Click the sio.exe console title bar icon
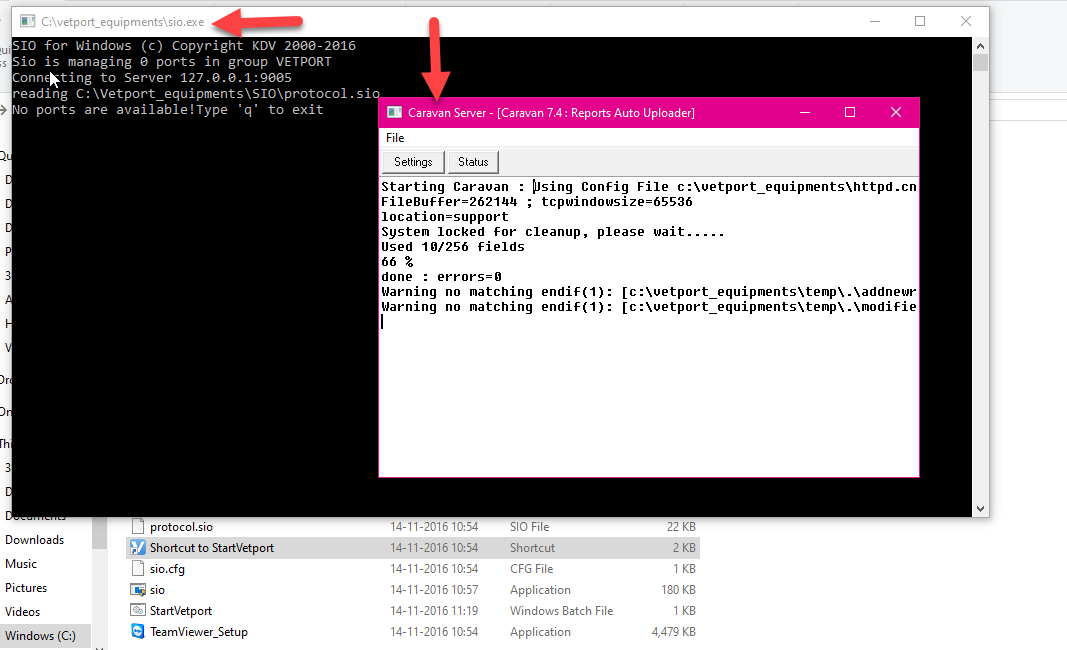The width and height of the screenshot is (1067, 650). pos(27,22)
